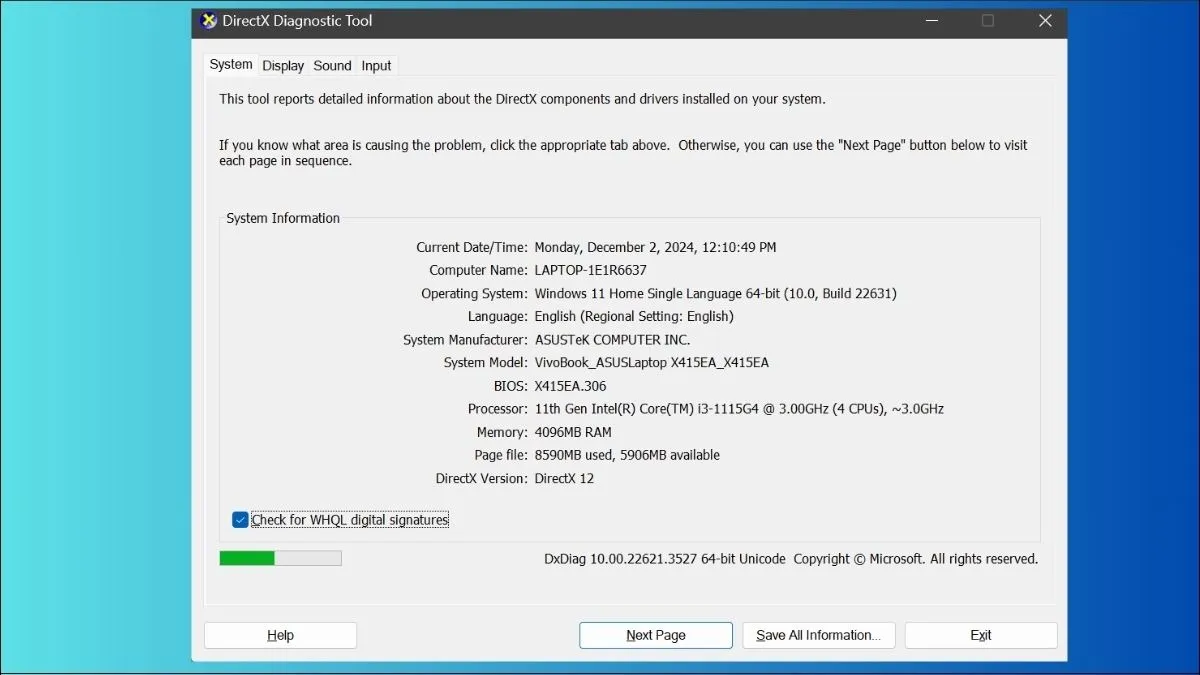Click the System Information section label
Screen dimensions: 1200x675
click(x=282, y=217)
